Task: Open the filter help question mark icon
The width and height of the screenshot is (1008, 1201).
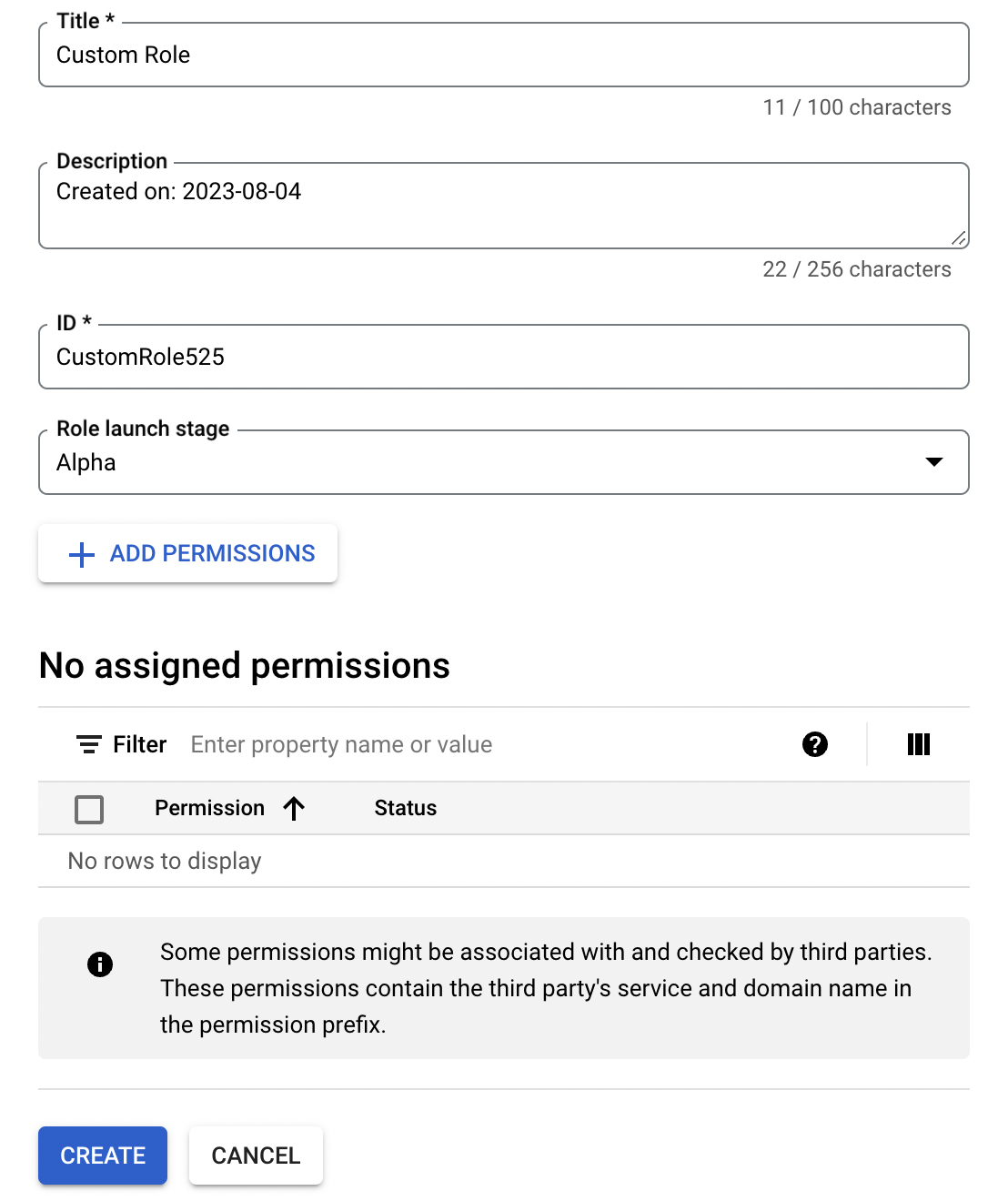Action: (x=815, y=744)
